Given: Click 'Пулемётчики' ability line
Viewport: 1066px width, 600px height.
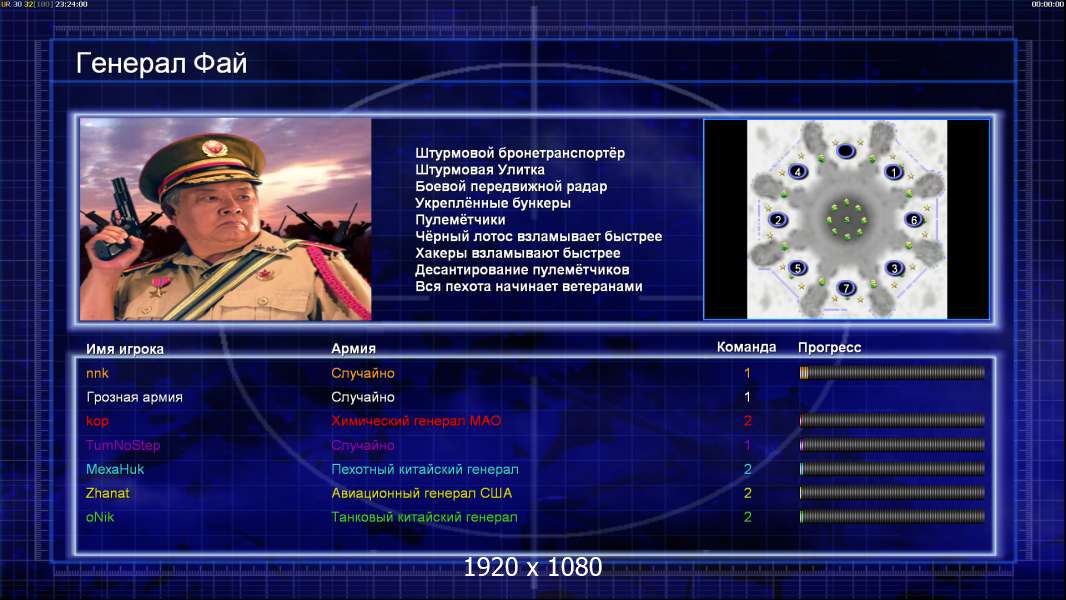Looking at the screenshot, I should [x=460, y=219].
